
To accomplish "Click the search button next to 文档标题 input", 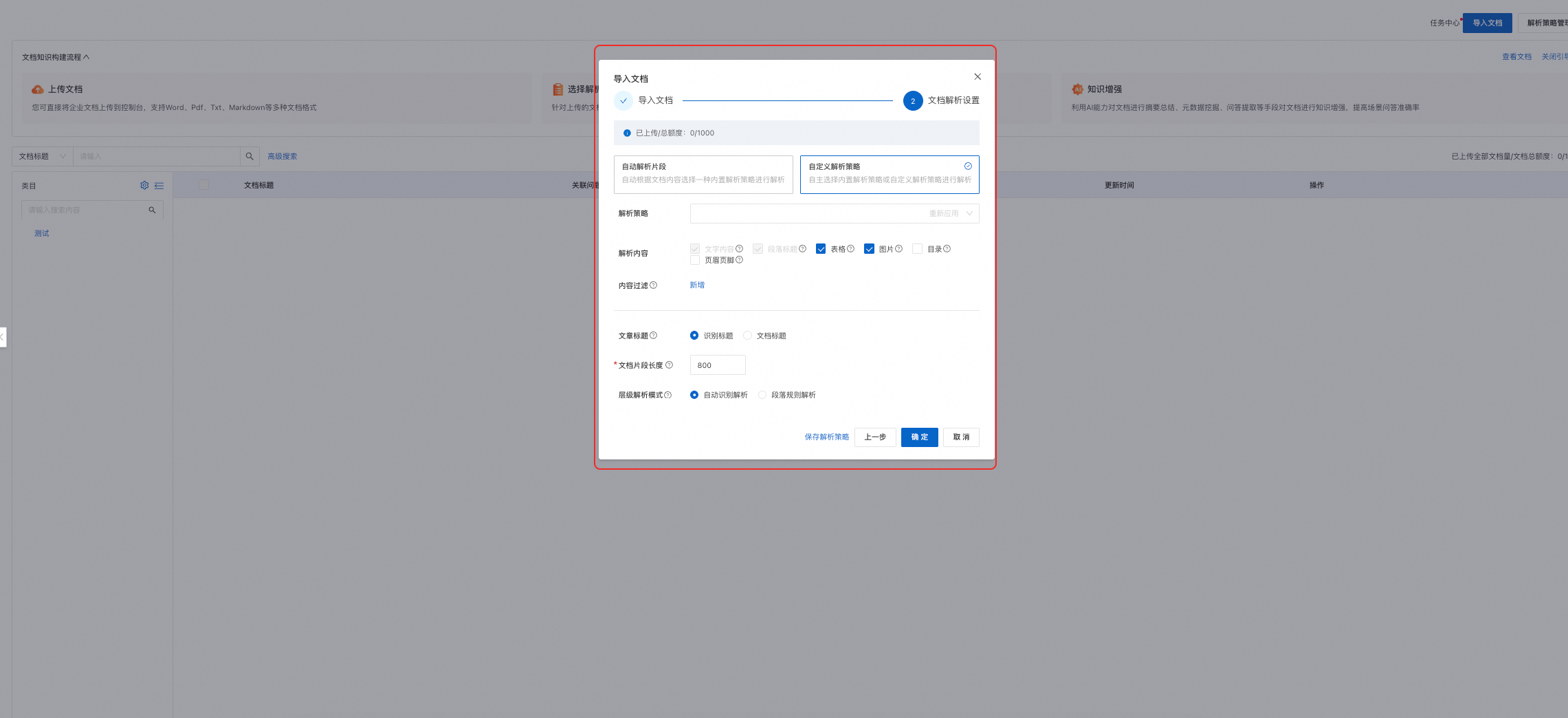I will pos(250,156).
